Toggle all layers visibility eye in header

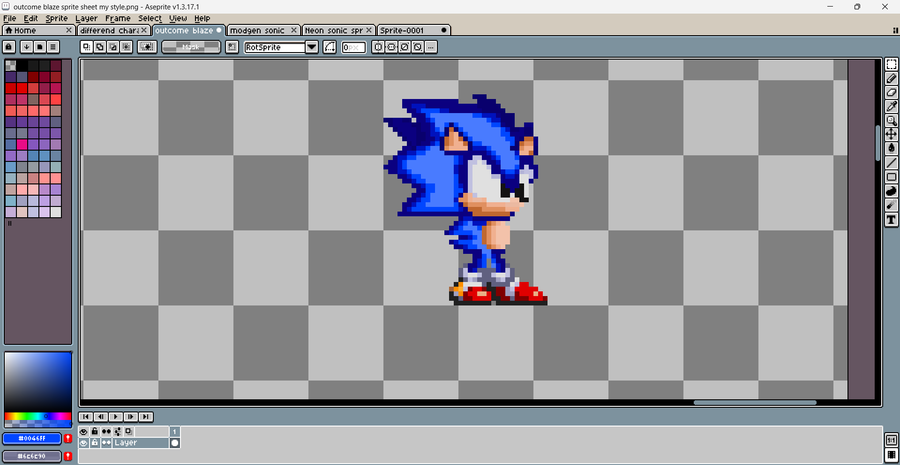(x=84, y=431)
